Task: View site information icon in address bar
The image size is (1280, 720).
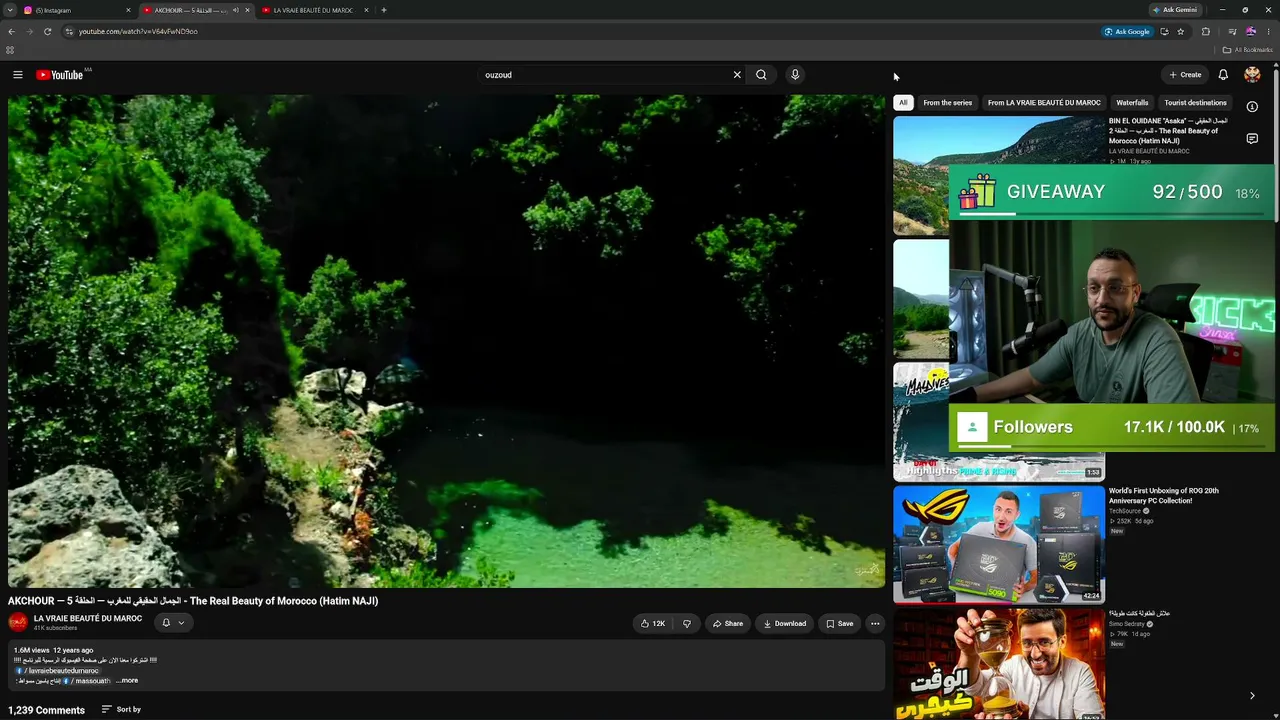Action: point(69,31)
